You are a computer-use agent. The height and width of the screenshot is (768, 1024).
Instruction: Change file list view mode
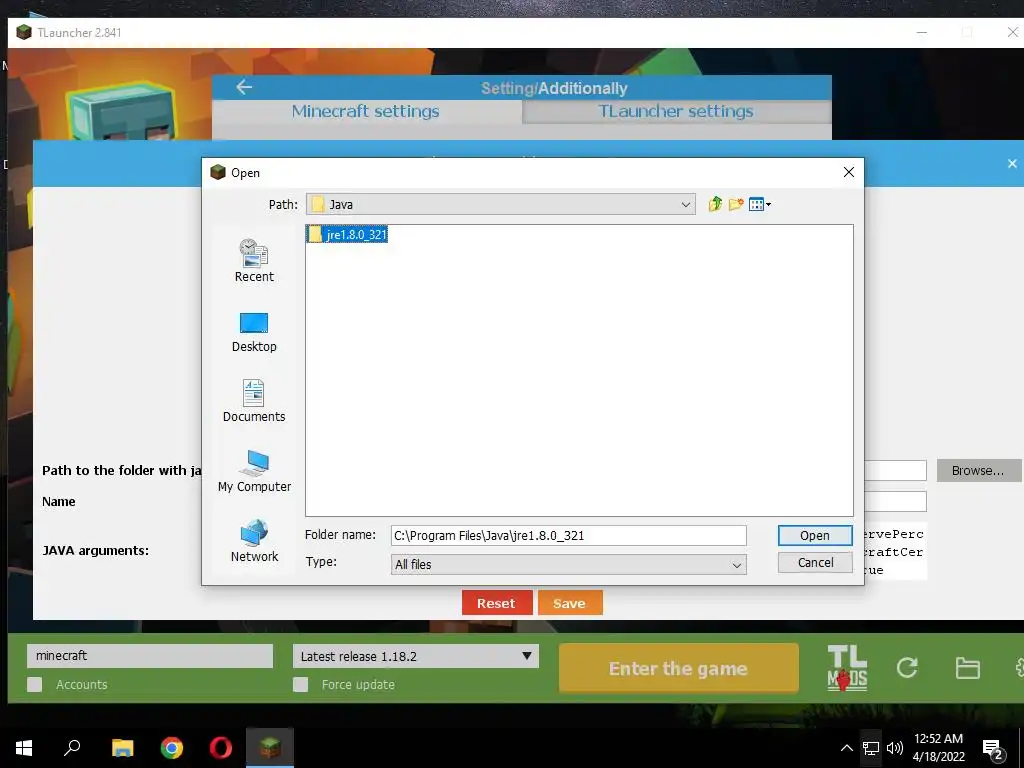(x=760, y=204)
